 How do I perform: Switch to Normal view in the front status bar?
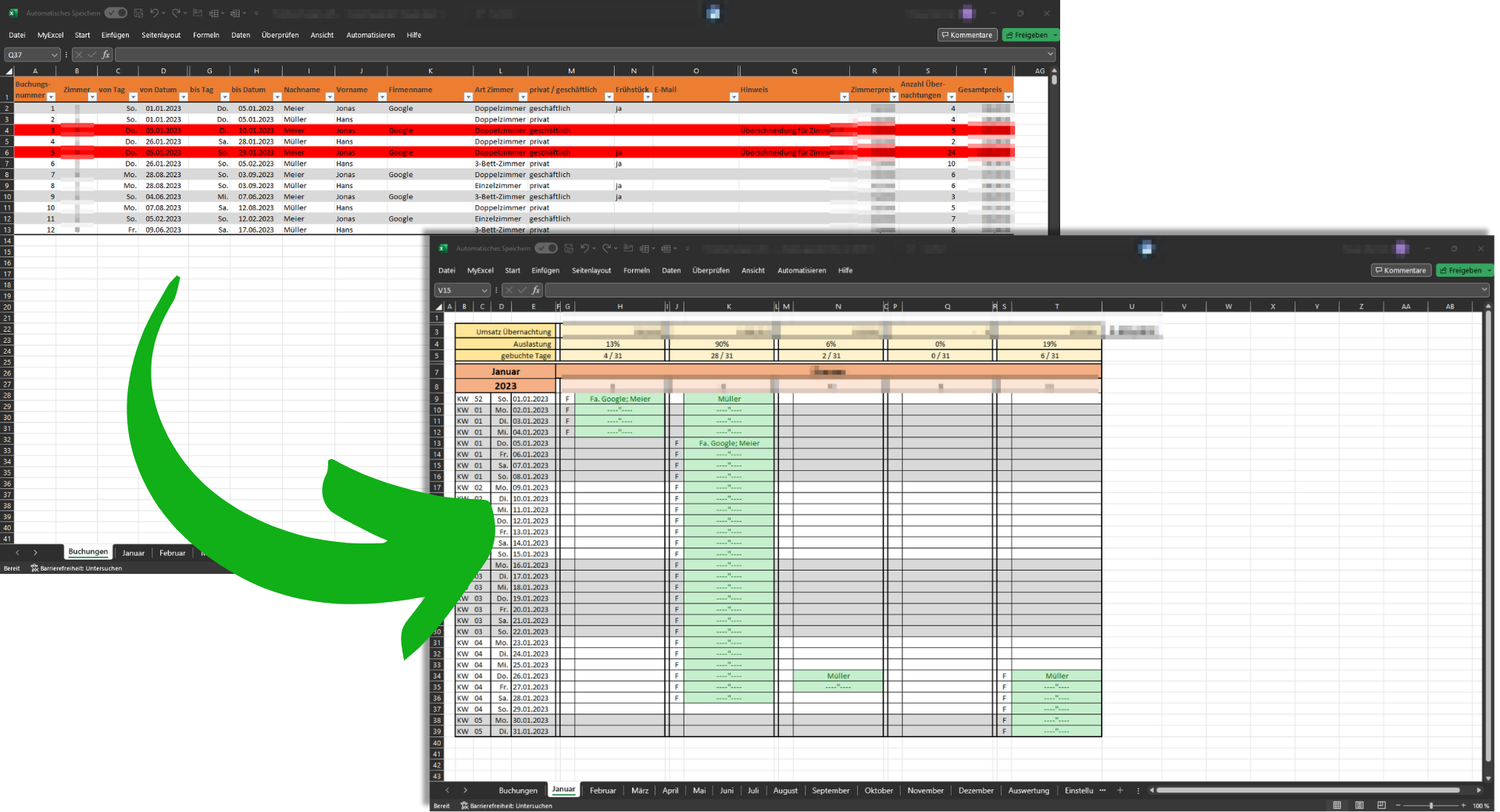click(x=1337, y=805)
